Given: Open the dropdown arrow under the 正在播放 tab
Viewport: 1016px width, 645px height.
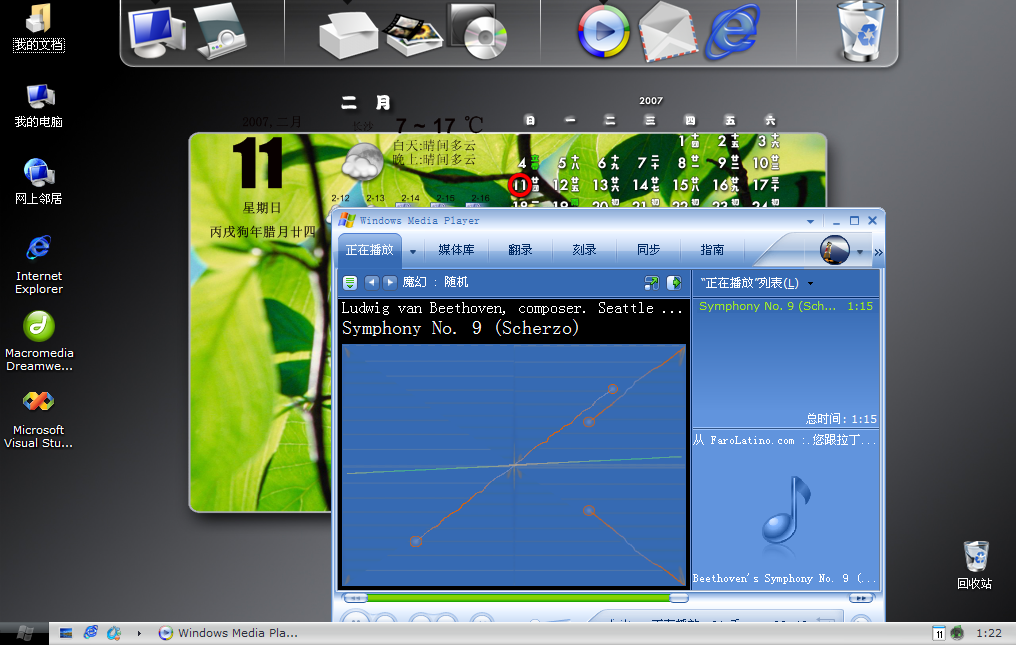Looking at the screenshot, I should coord(413,252).
